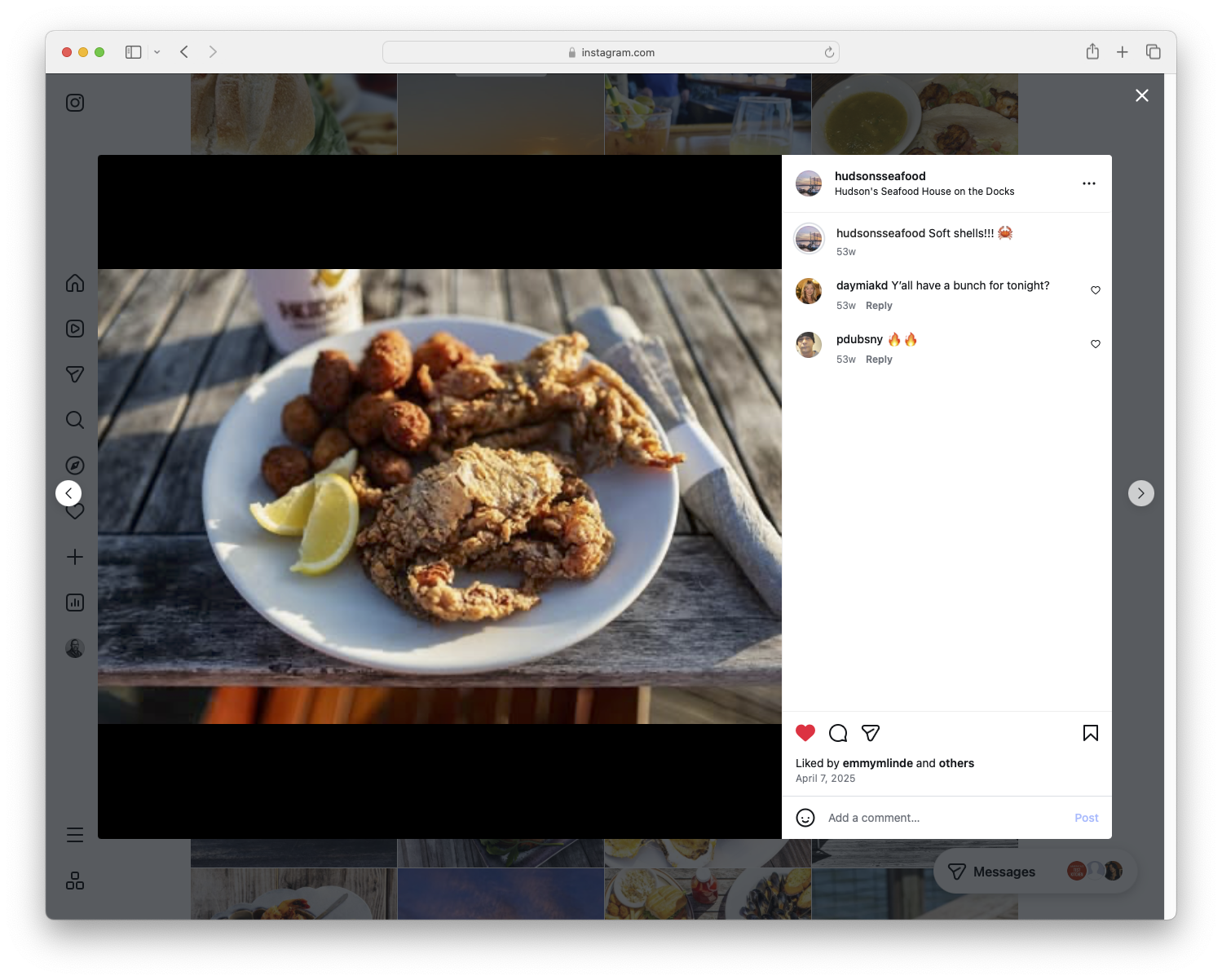Screen dimensions: 1222x980
Task: Open the Home feed
Action: pyautogui.click(x=74, y=283)
